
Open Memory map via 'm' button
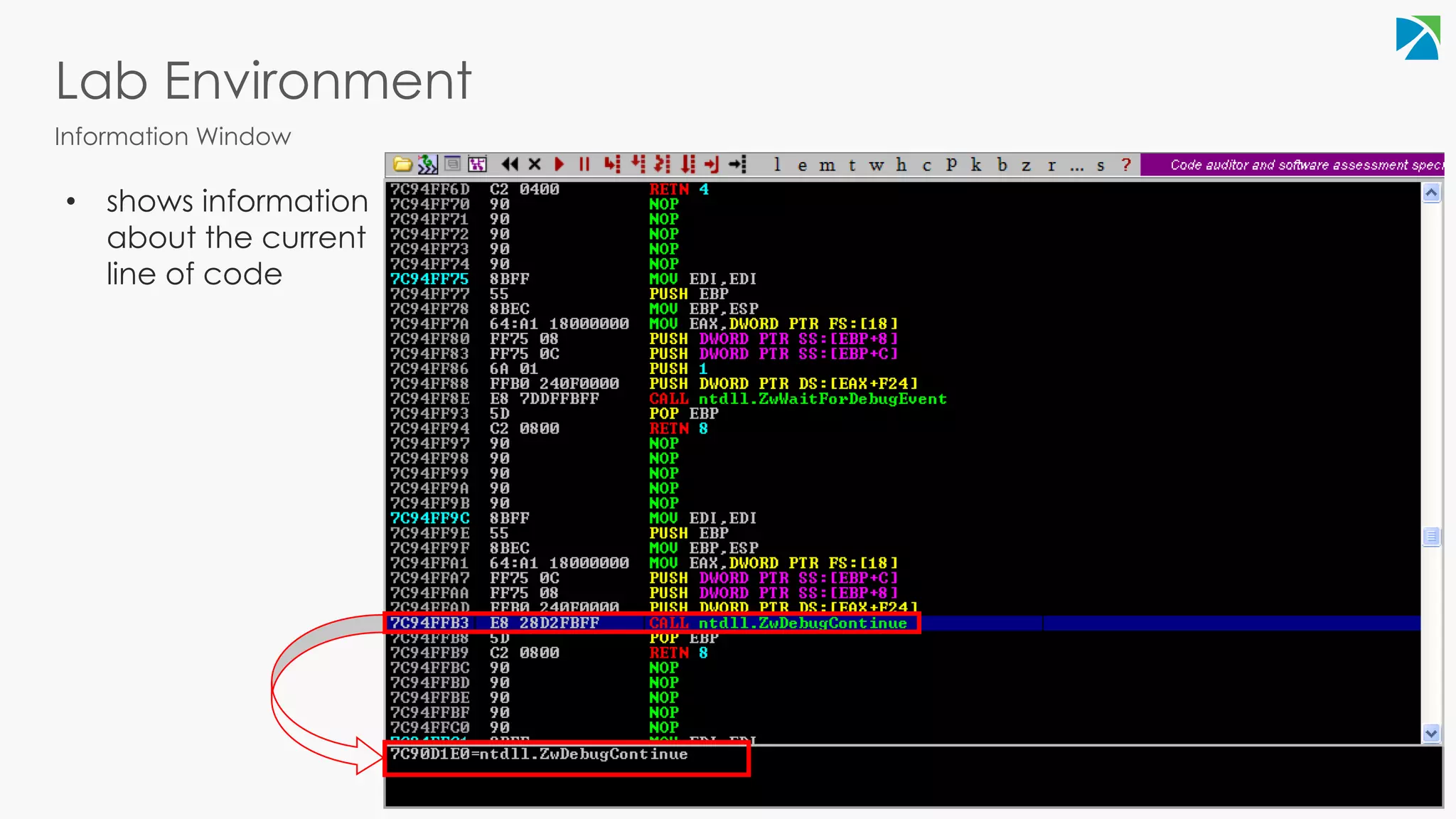pyautogui.click(x=827, y=166)
